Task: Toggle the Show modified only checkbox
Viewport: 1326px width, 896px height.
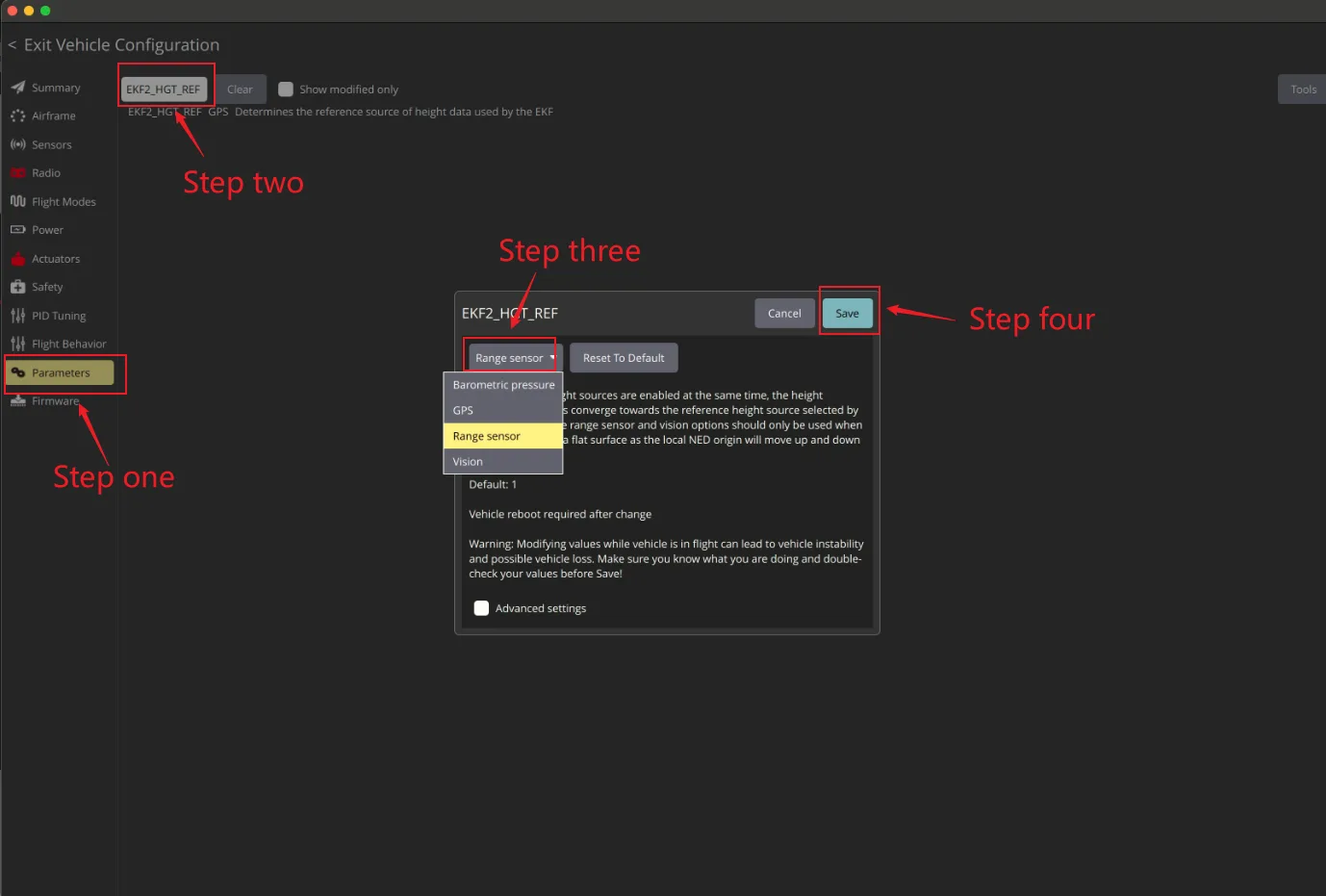Action: [286, 90]
